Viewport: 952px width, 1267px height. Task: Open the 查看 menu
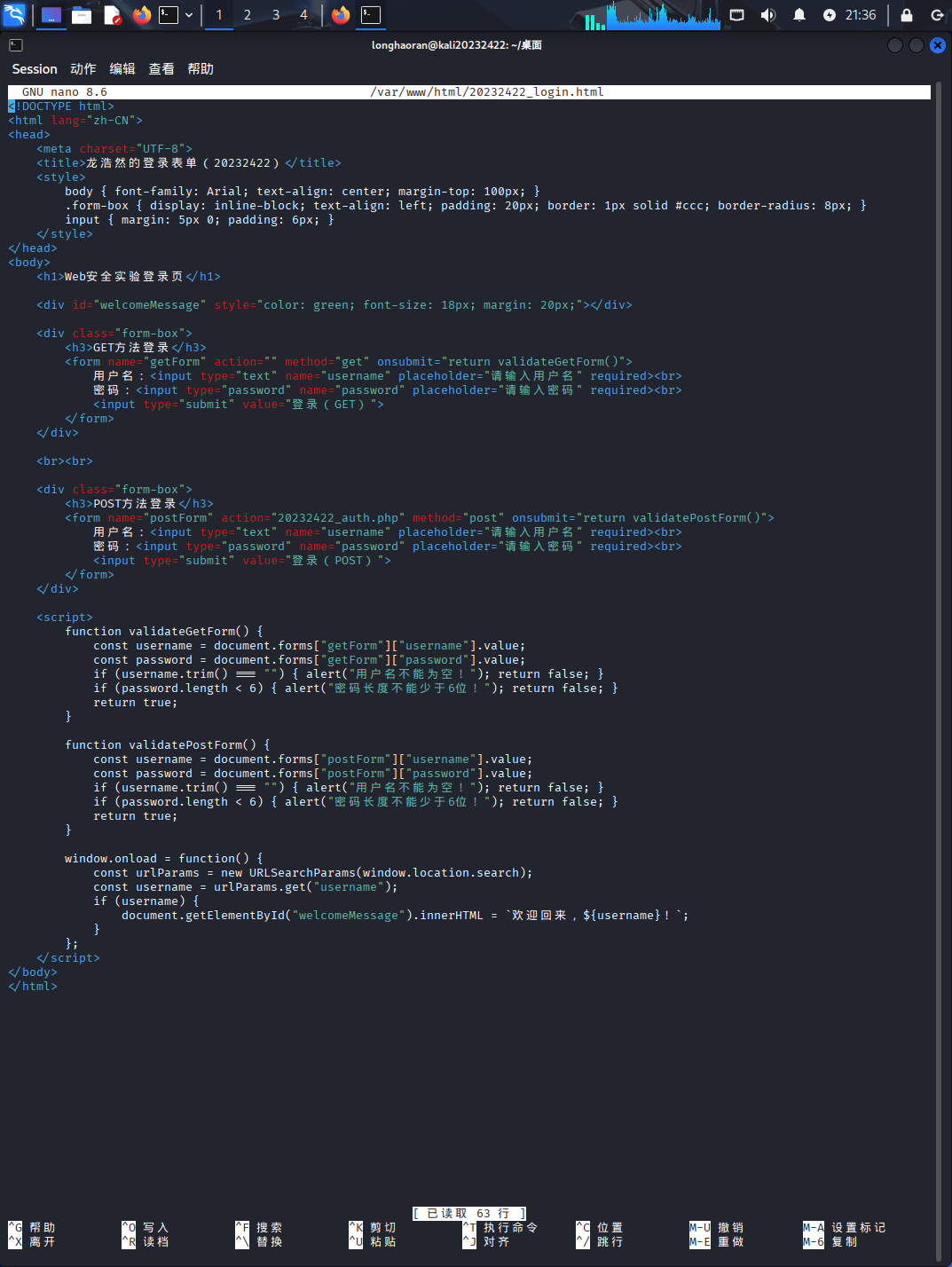pos(161,69)
